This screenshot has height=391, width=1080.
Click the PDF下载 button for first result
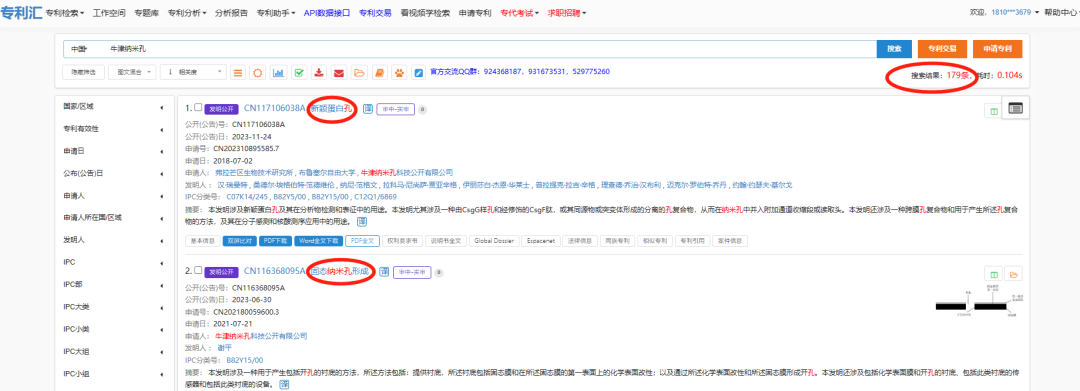click(276, 241)
